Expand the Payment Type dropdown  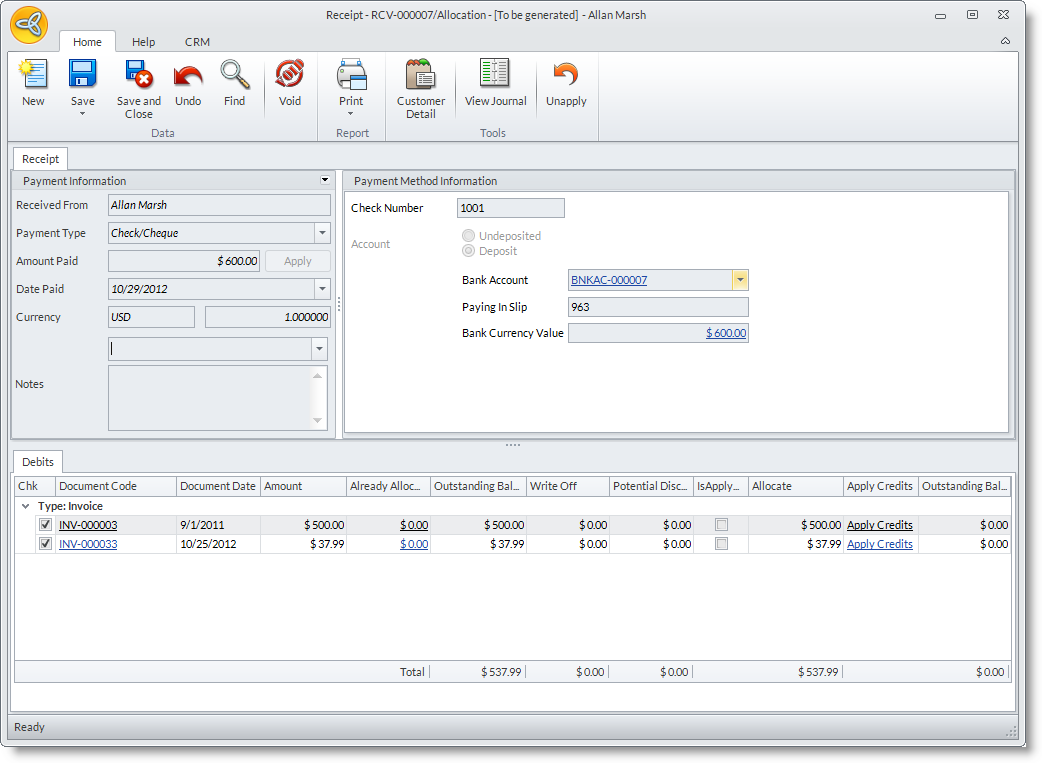(321, 233)
